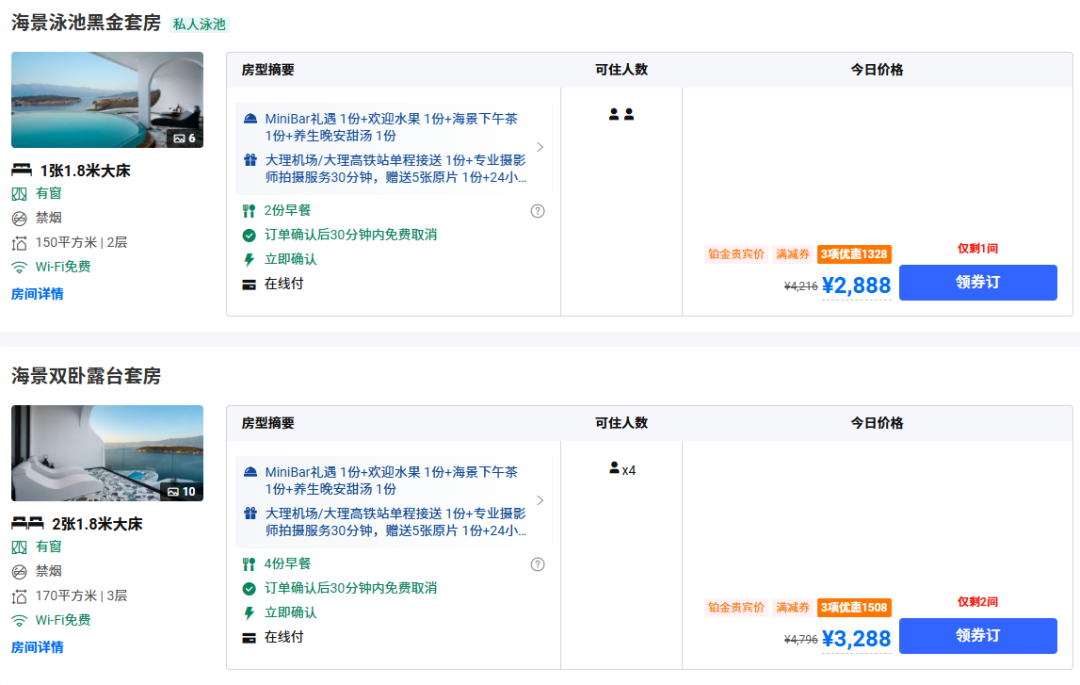1080x685 pixels.
Task: Open photo gallery icon on terrace suite image
Action: click(x=181, y=491)
